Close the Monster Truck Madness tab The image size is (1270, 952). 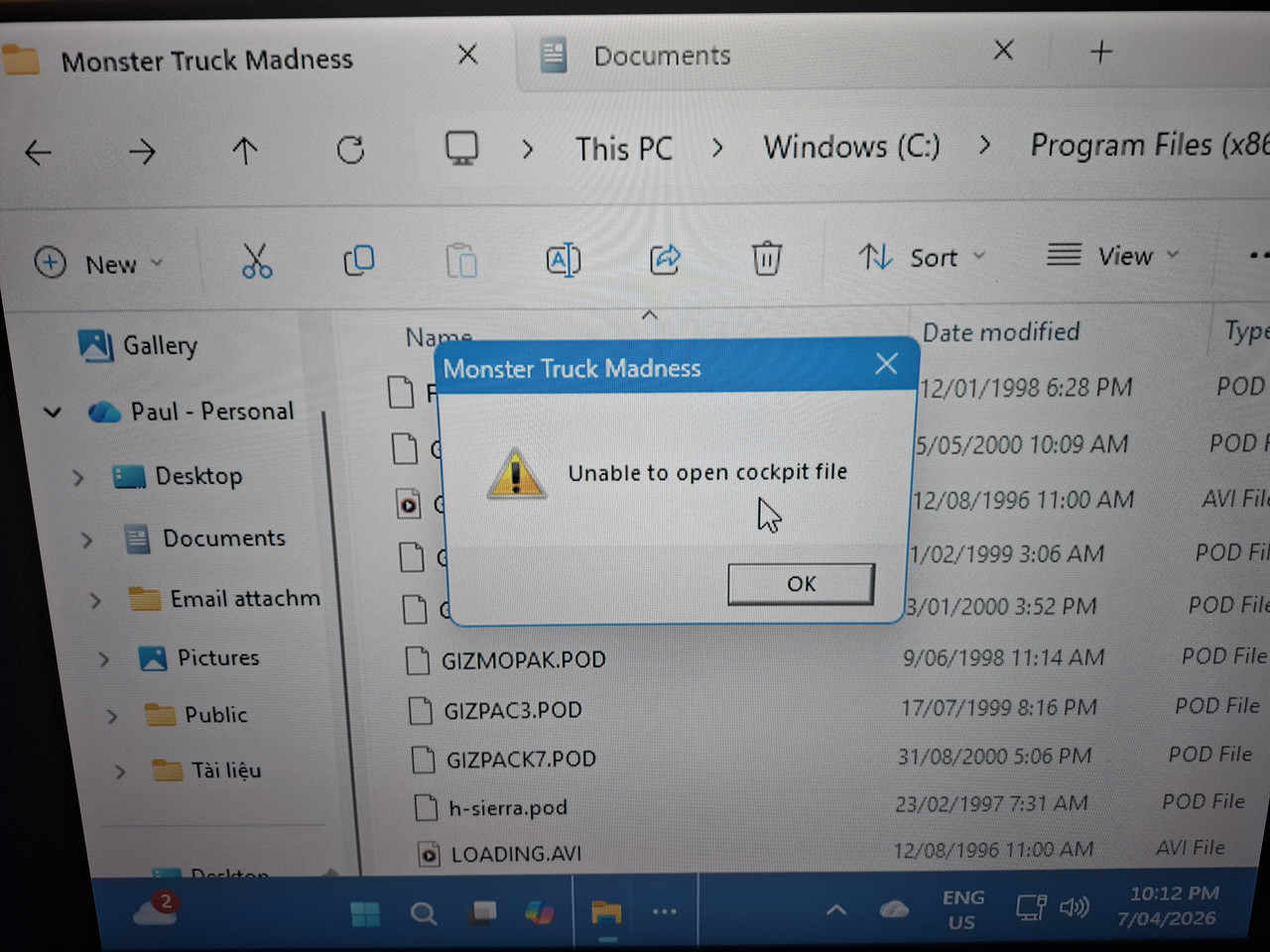point(467,54)
